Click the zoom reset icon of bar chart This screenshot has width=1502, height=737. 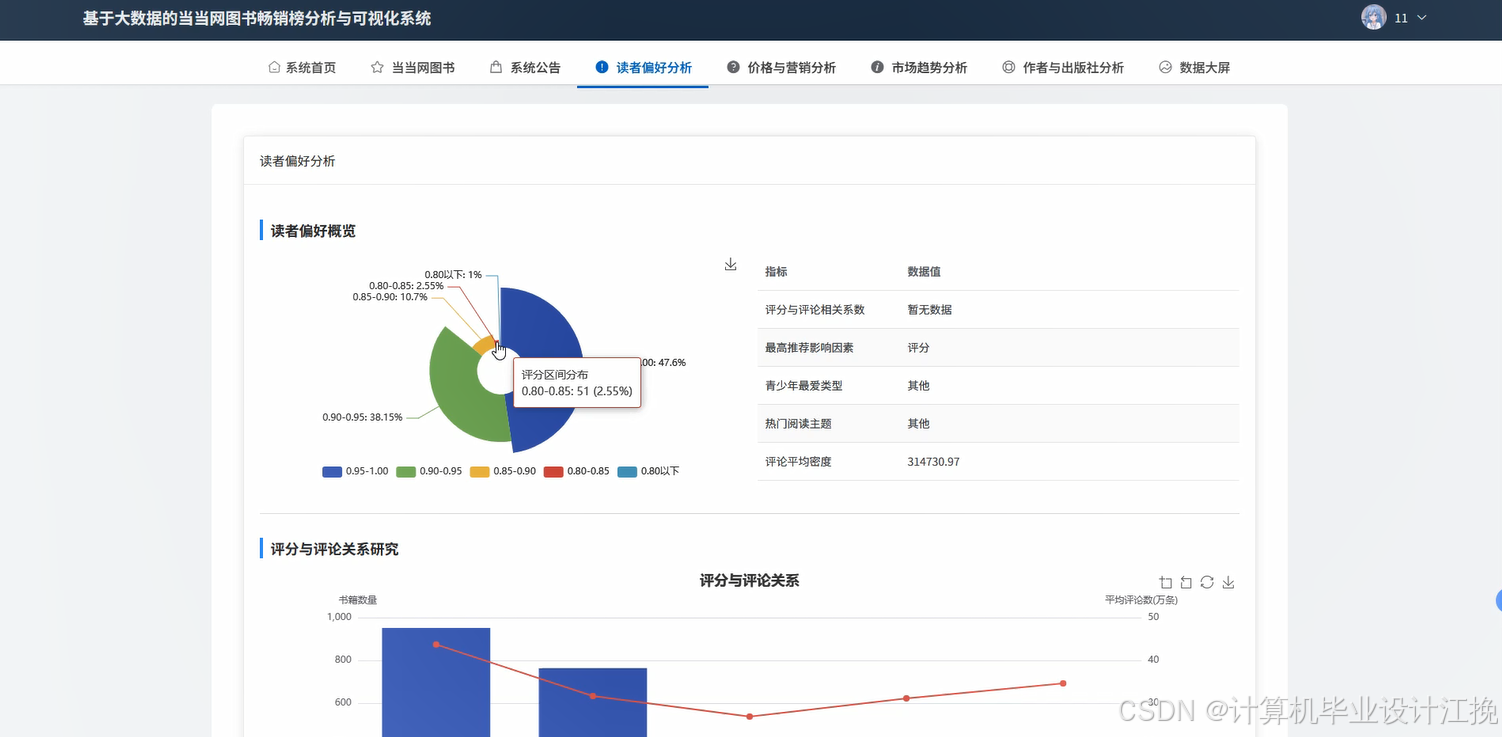click(x=1186, y=582)
